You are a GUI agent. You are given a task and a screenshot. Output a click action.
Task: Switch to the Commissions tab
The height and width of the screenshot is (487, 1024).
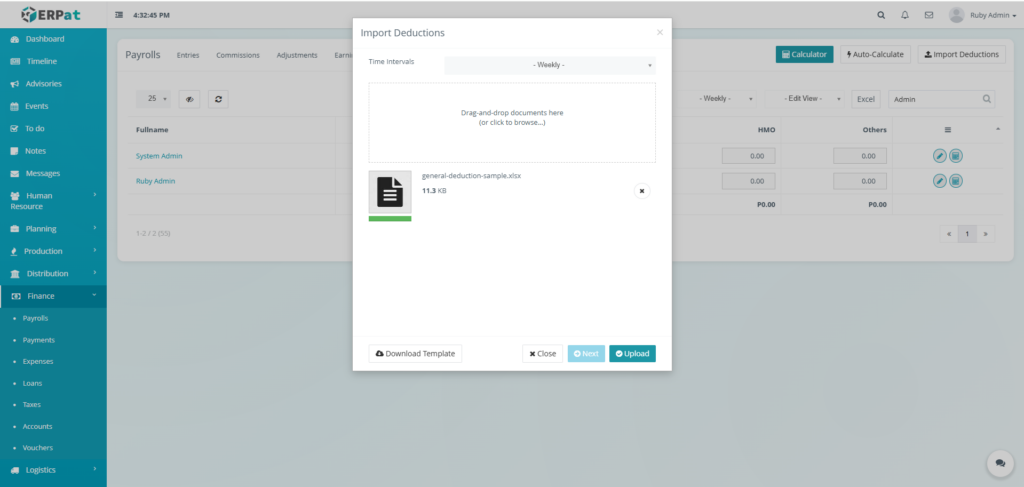point(237,55)
